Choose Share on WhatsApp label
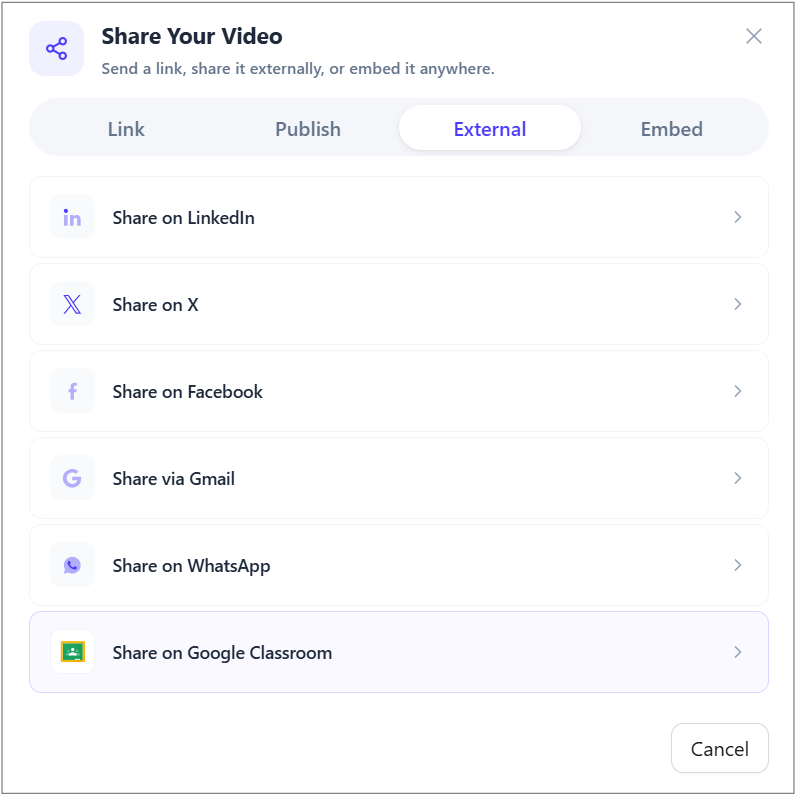This screenshot has height=795, width=795. pos(191,566)
